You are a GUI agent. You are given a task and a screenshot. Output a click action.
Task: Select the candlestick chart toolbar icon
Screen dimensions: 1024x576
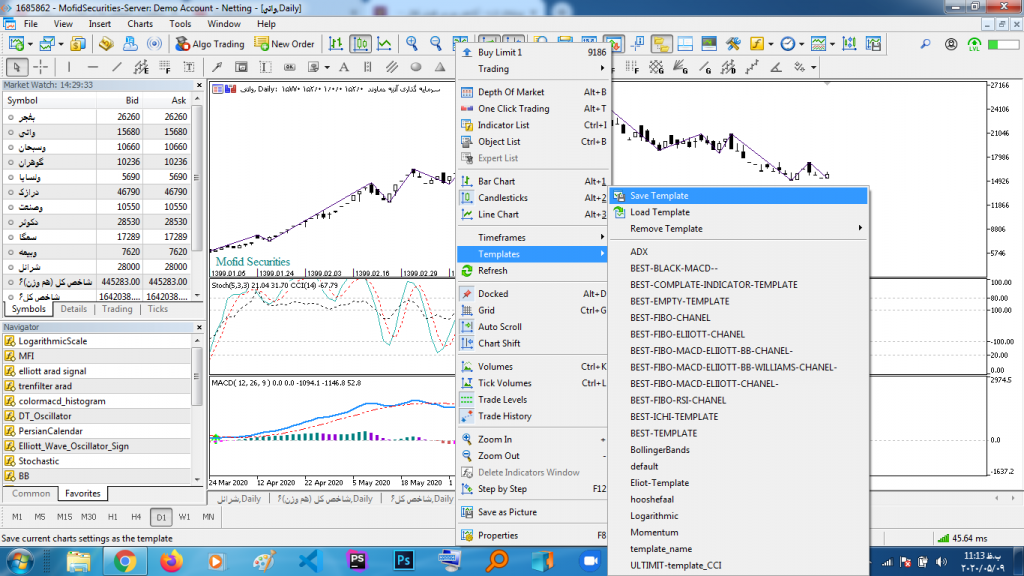(360, 44)
